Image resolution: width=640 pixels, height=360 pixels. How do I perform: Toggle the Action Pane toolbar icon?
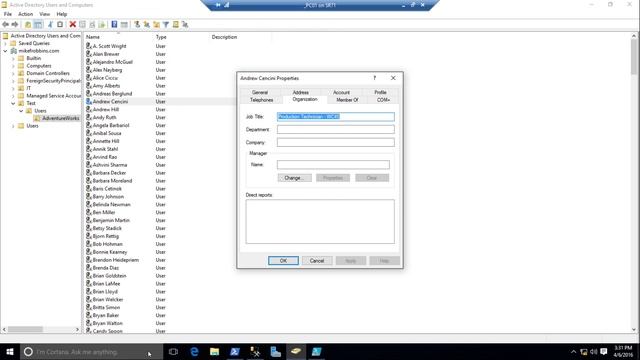point(124,24)
